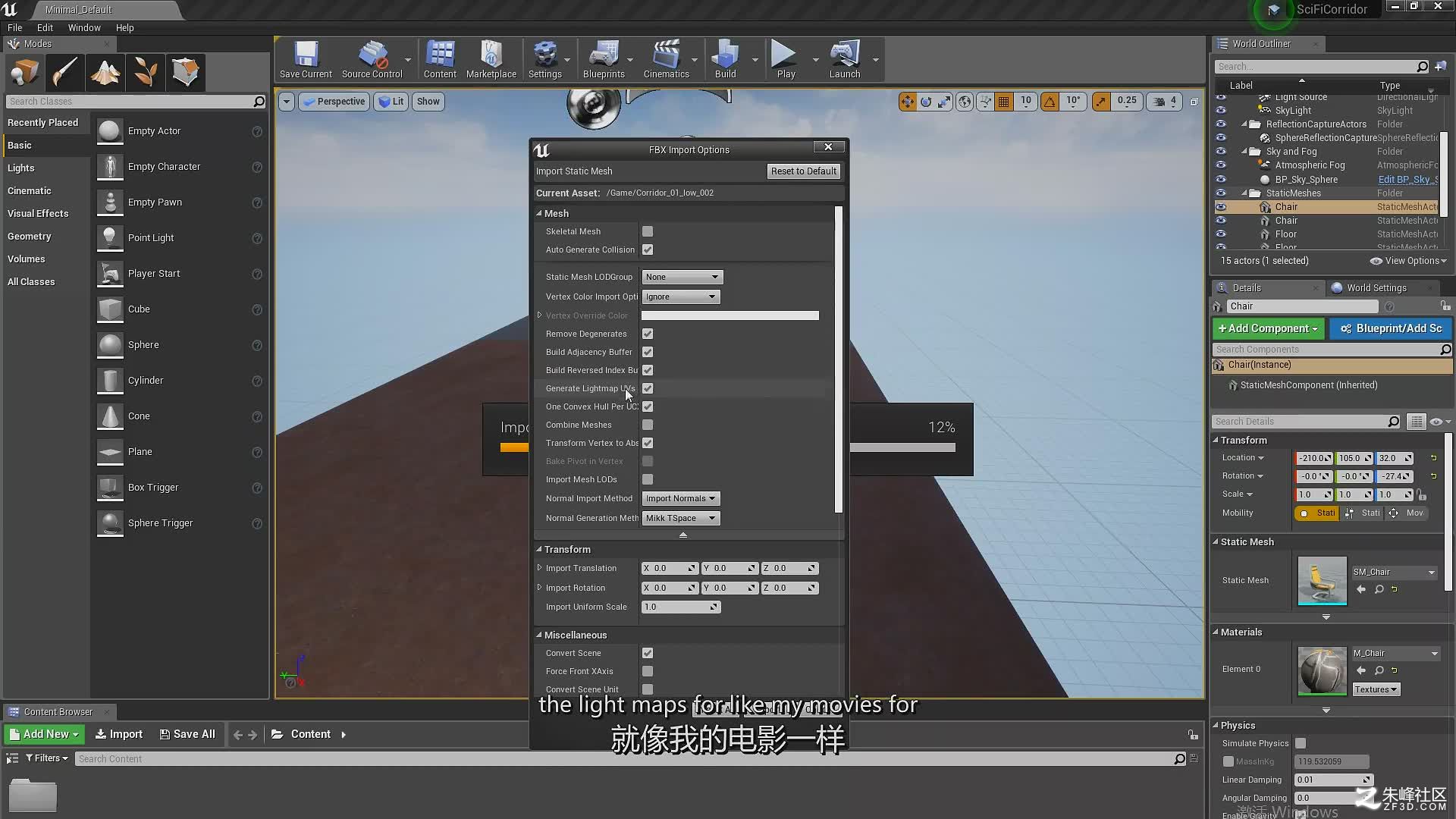
Task: Open the Content toolbar button
Action: (440, 59)
